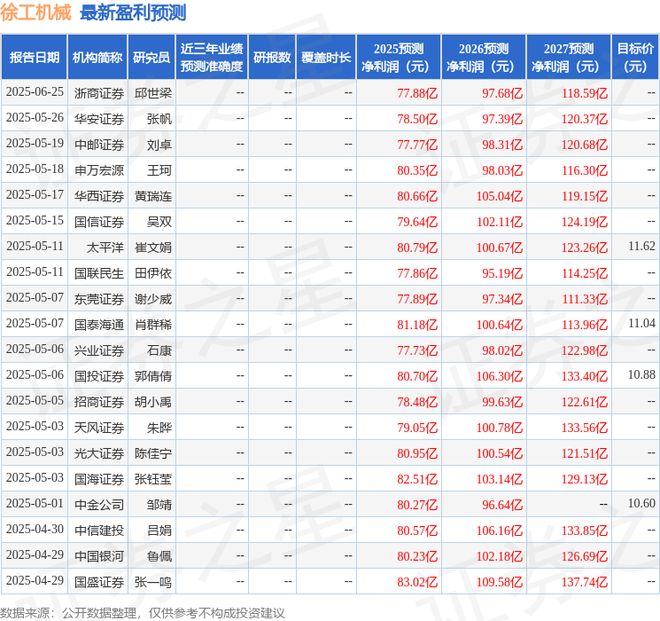The width and height of the screenshot is (660, 621).
Task: Click the 数据来源 disclaimer text
Action: coord(142,613)
